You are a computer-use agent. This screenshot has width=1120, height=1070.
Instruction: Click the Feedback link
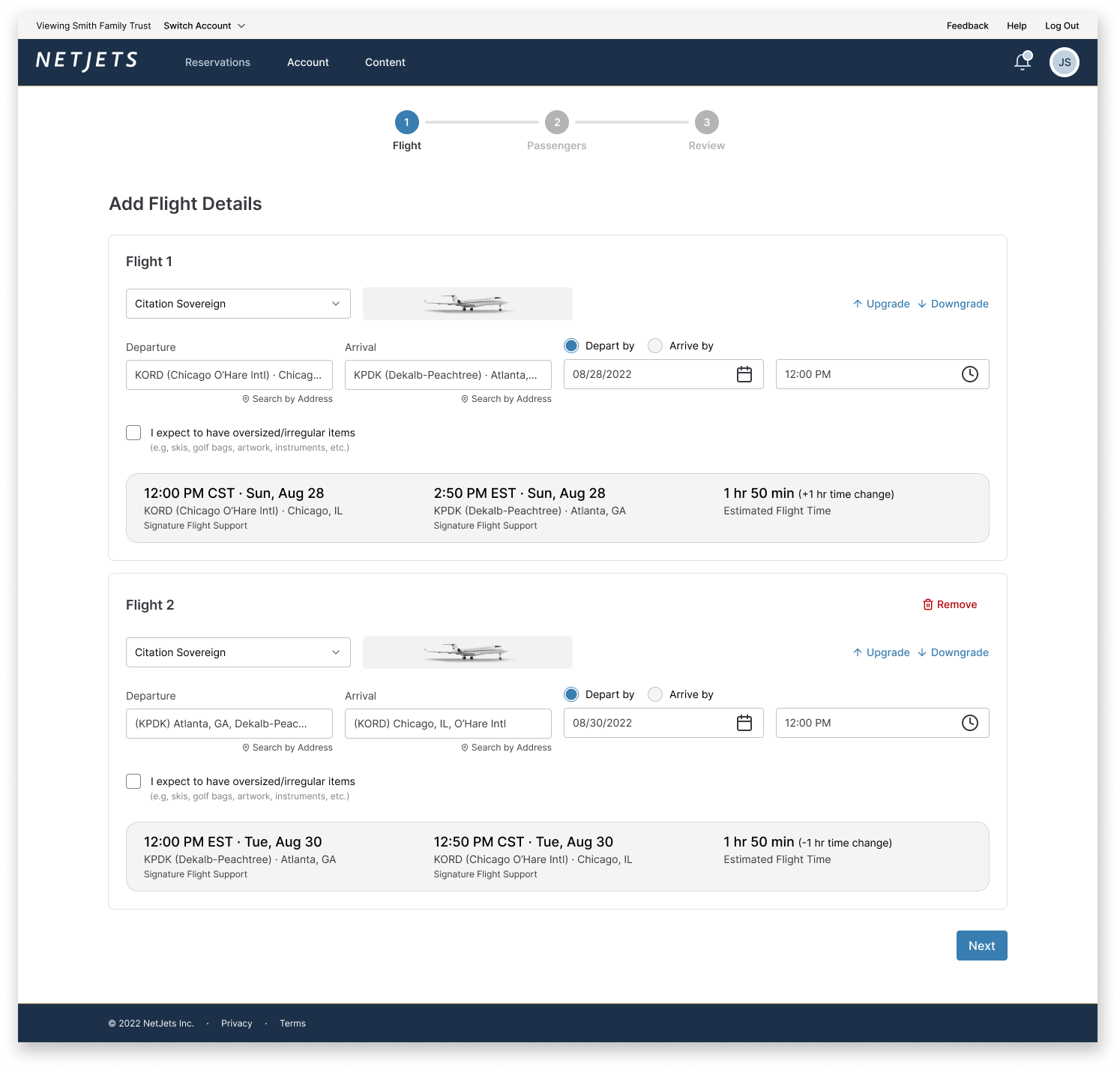[967, 25]
